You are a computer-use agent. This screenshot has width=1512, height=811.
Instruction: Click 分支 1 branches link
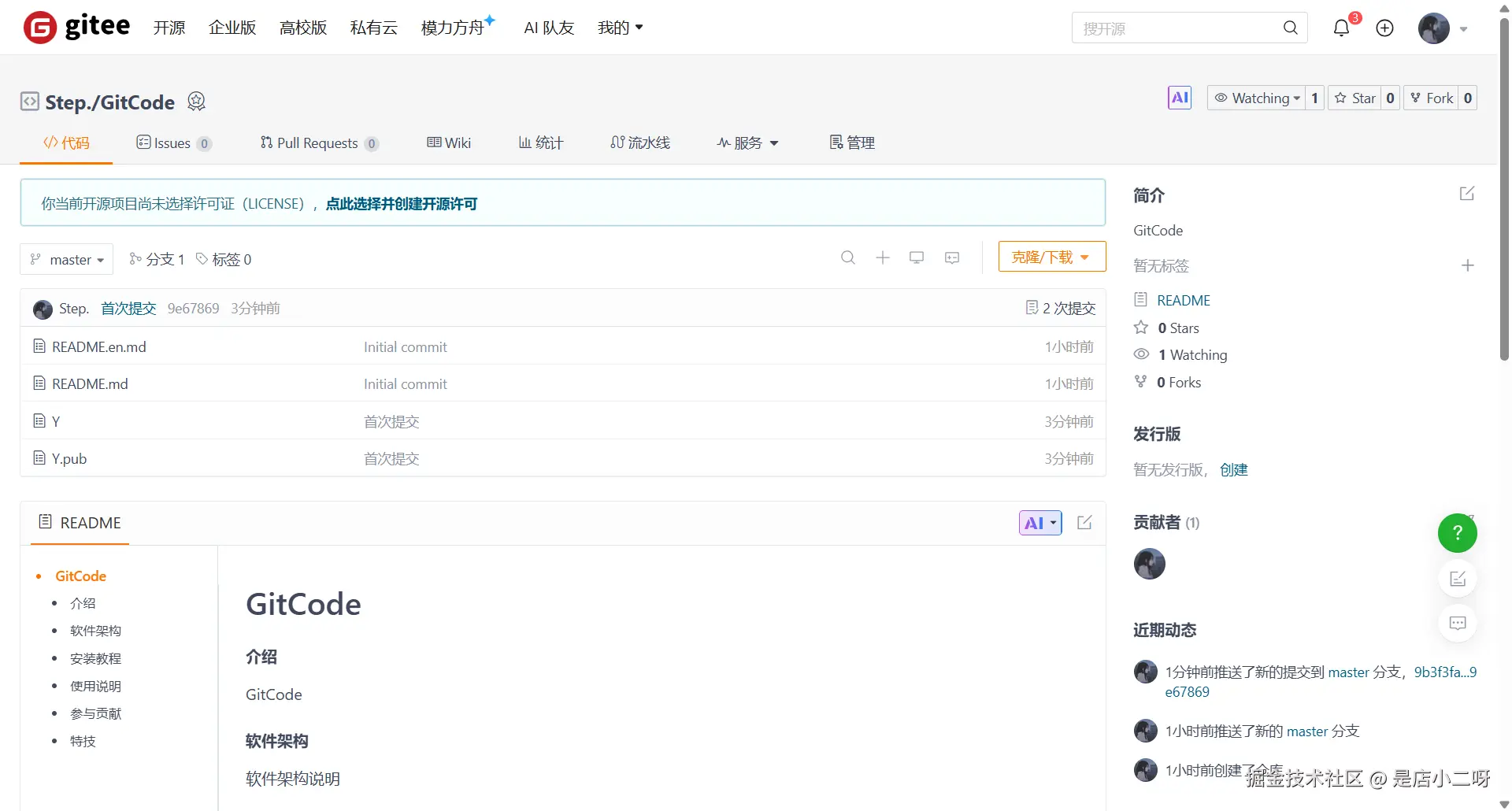[x=157, y=259]
